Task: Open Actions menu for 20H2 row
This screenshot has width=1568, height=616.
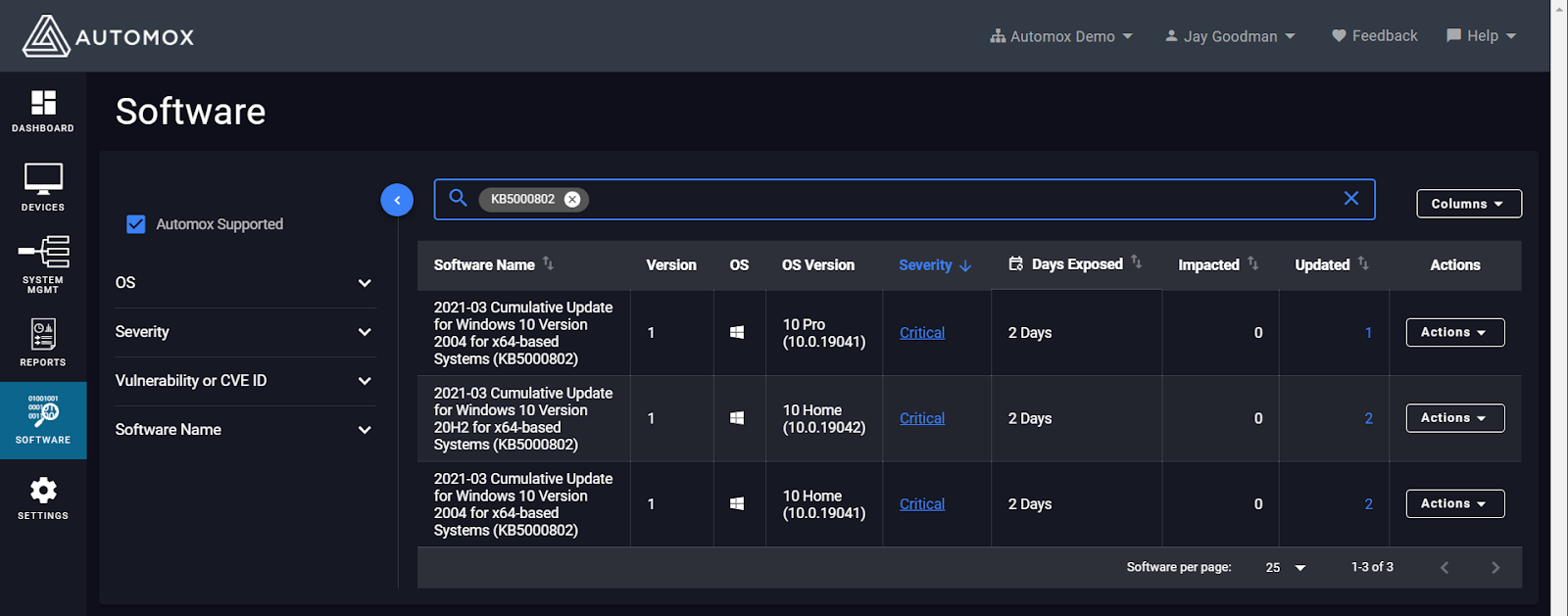Action: pyautogui.click(x=1455, y=418)
